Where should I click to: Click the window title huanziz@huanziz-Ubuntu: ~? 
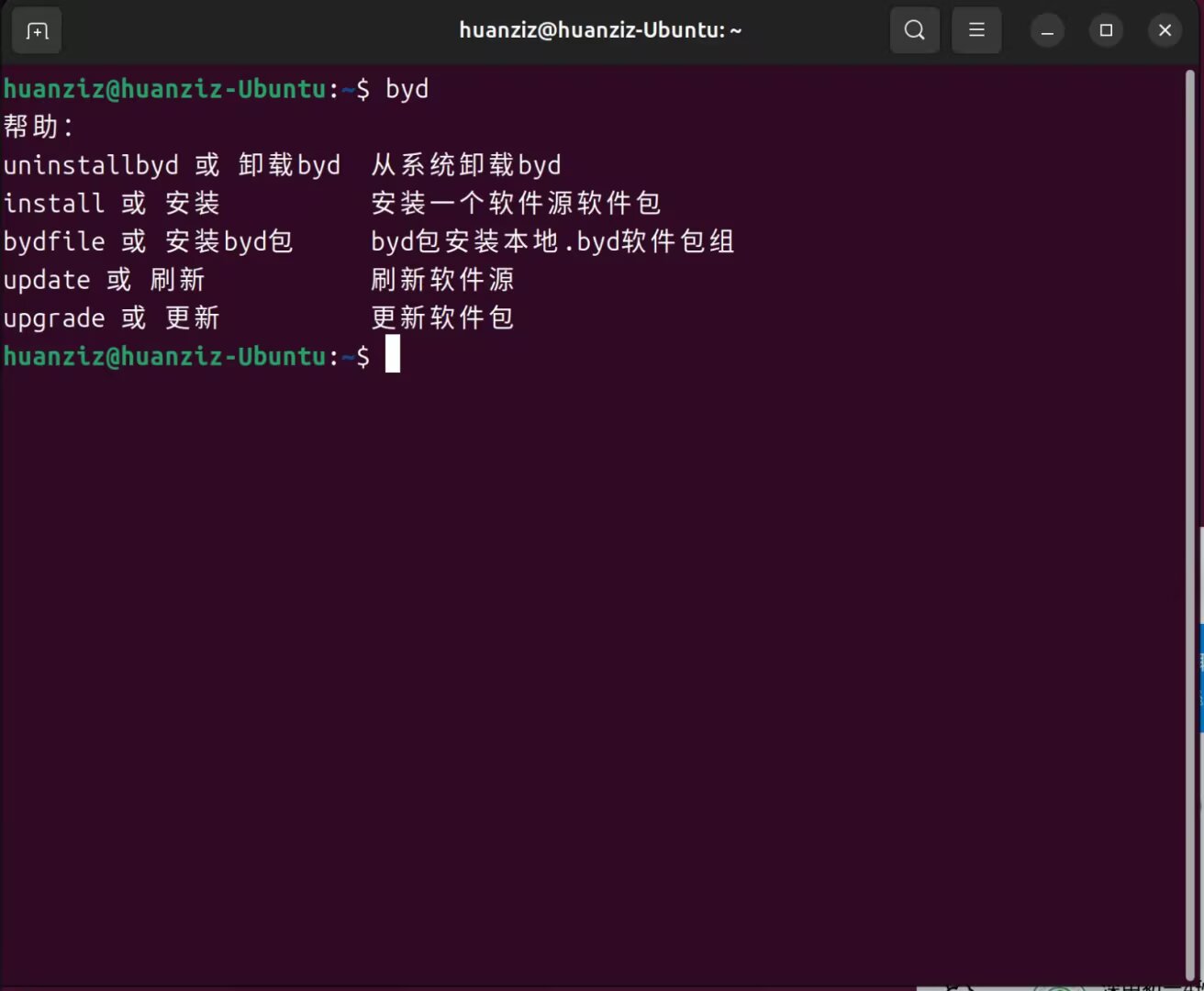600,30
